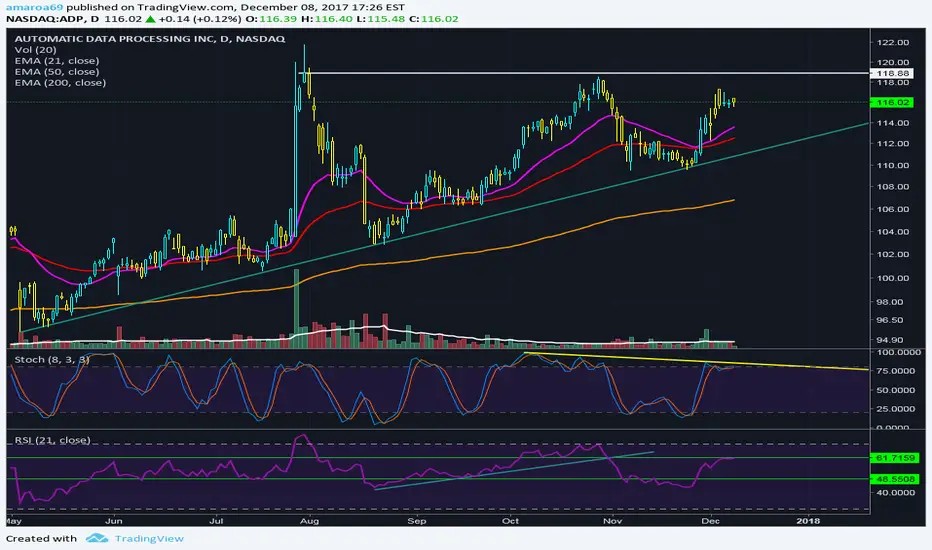The image size is (932, 550).
Task: Click the Oct label on time axis
Action: [x=511, y=521]
